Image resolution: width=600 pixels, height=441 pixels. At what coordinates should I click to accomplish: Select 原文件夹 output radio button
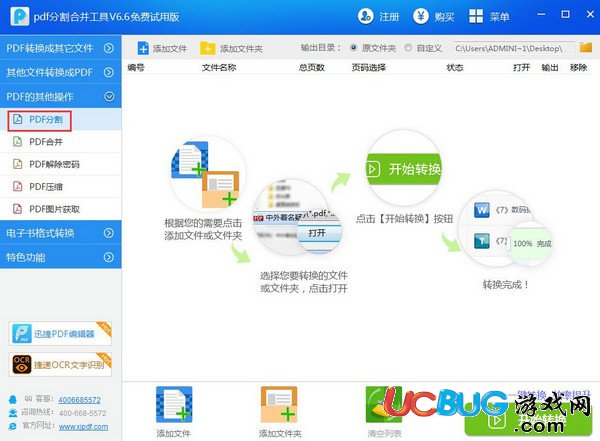click(354, 48)
